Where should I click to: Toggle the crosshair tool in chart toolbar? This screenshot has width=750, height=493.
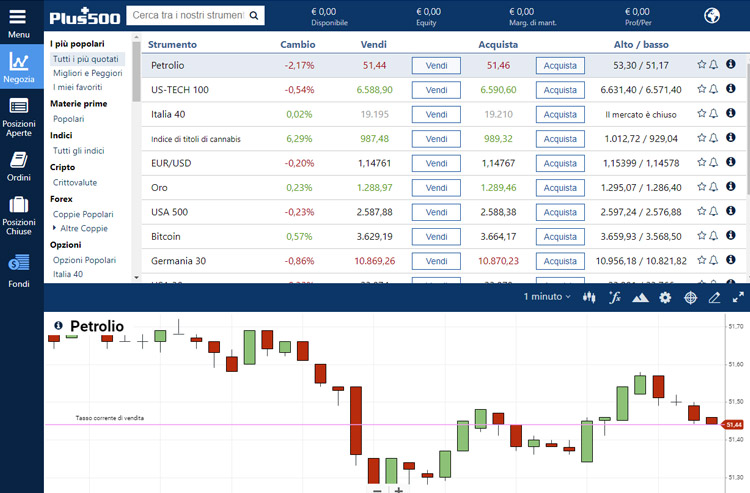(690, 297)
